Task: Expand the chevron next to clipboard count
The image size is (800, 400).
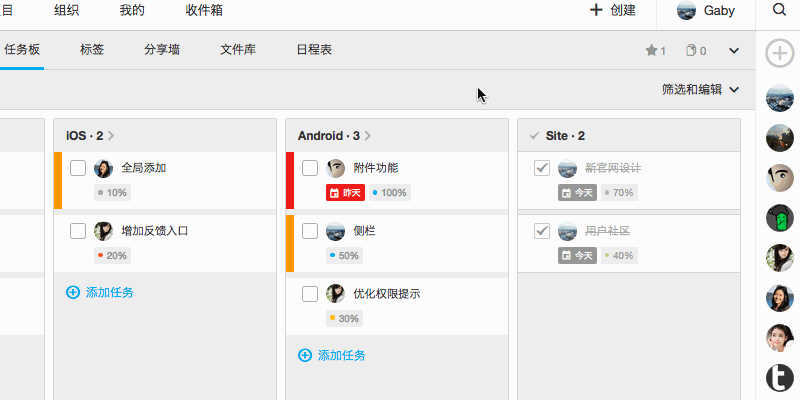Action: tap(734, 50)
